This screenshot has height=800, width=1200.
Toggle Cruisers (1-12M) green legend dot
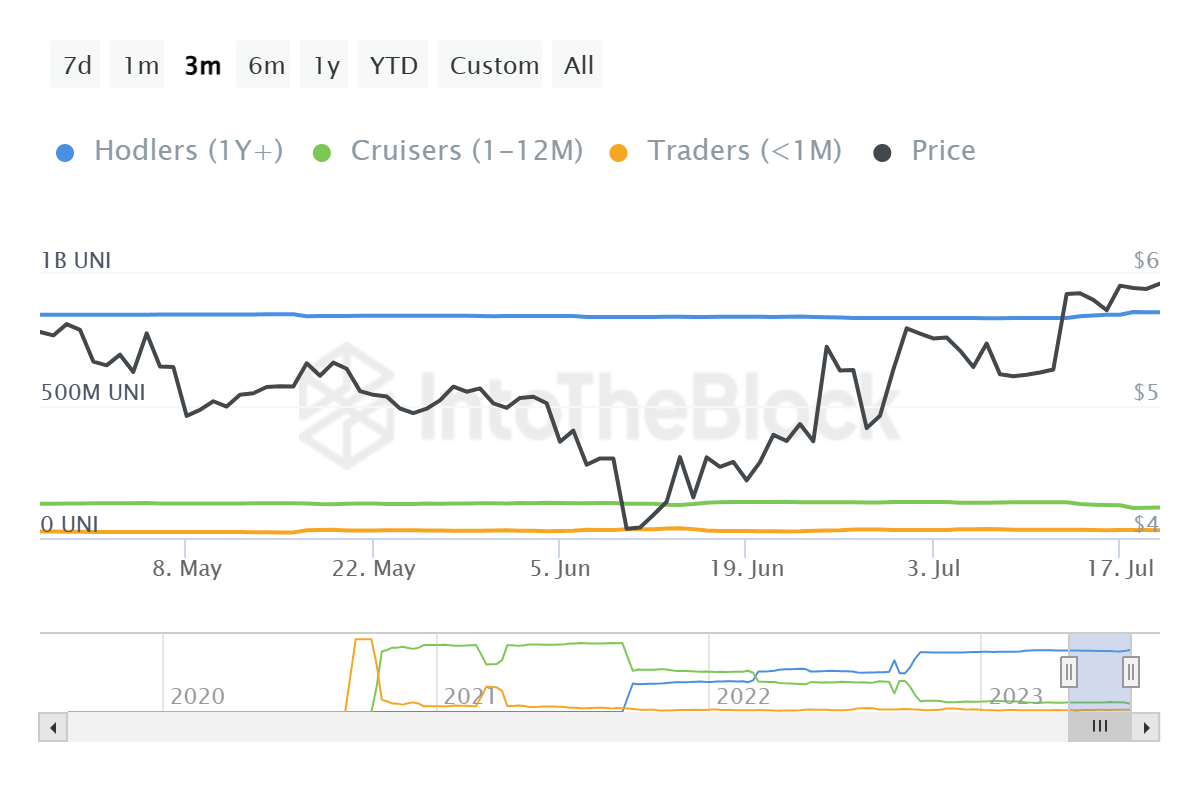click(321, 152)
